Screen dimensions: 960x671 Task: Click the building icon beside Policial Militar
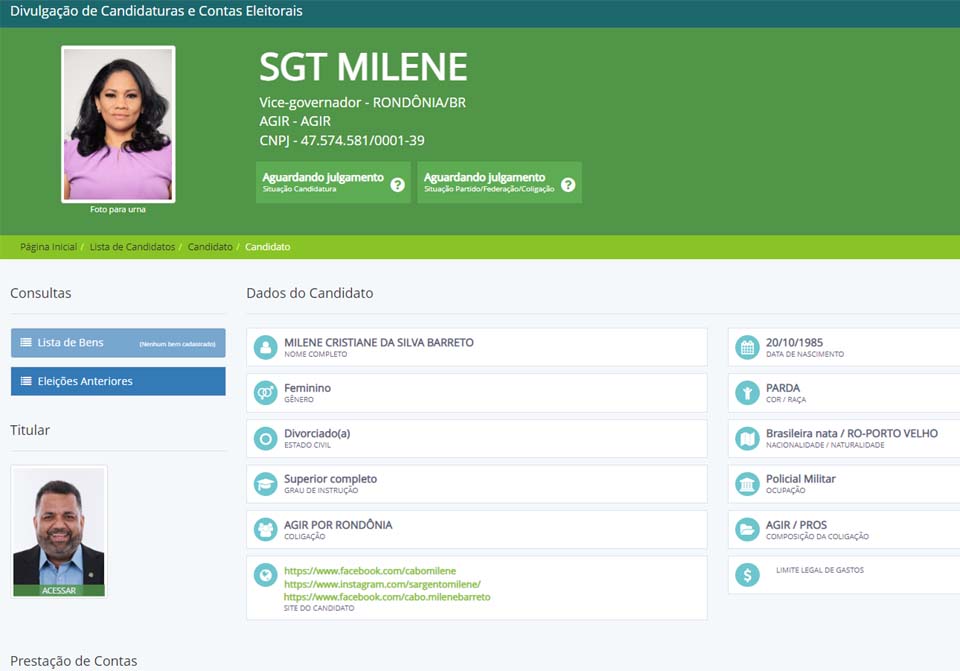pos(746,484)
